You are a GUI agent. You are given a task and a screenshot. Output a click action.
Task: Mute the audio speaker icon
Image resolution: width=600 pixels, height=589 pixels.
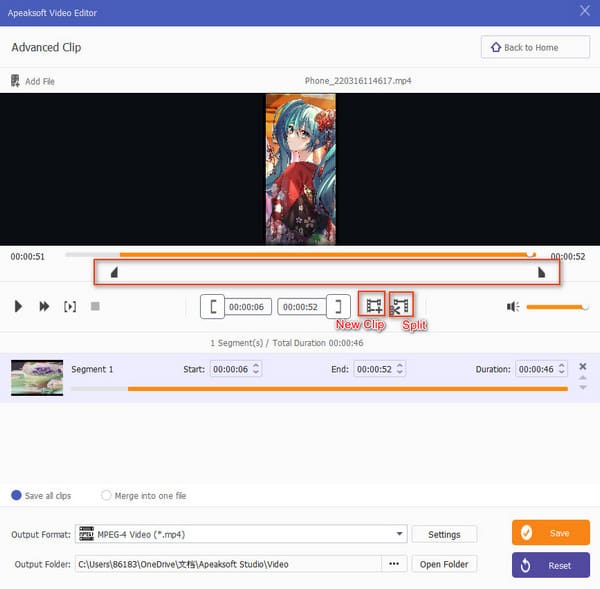(513, 307)
